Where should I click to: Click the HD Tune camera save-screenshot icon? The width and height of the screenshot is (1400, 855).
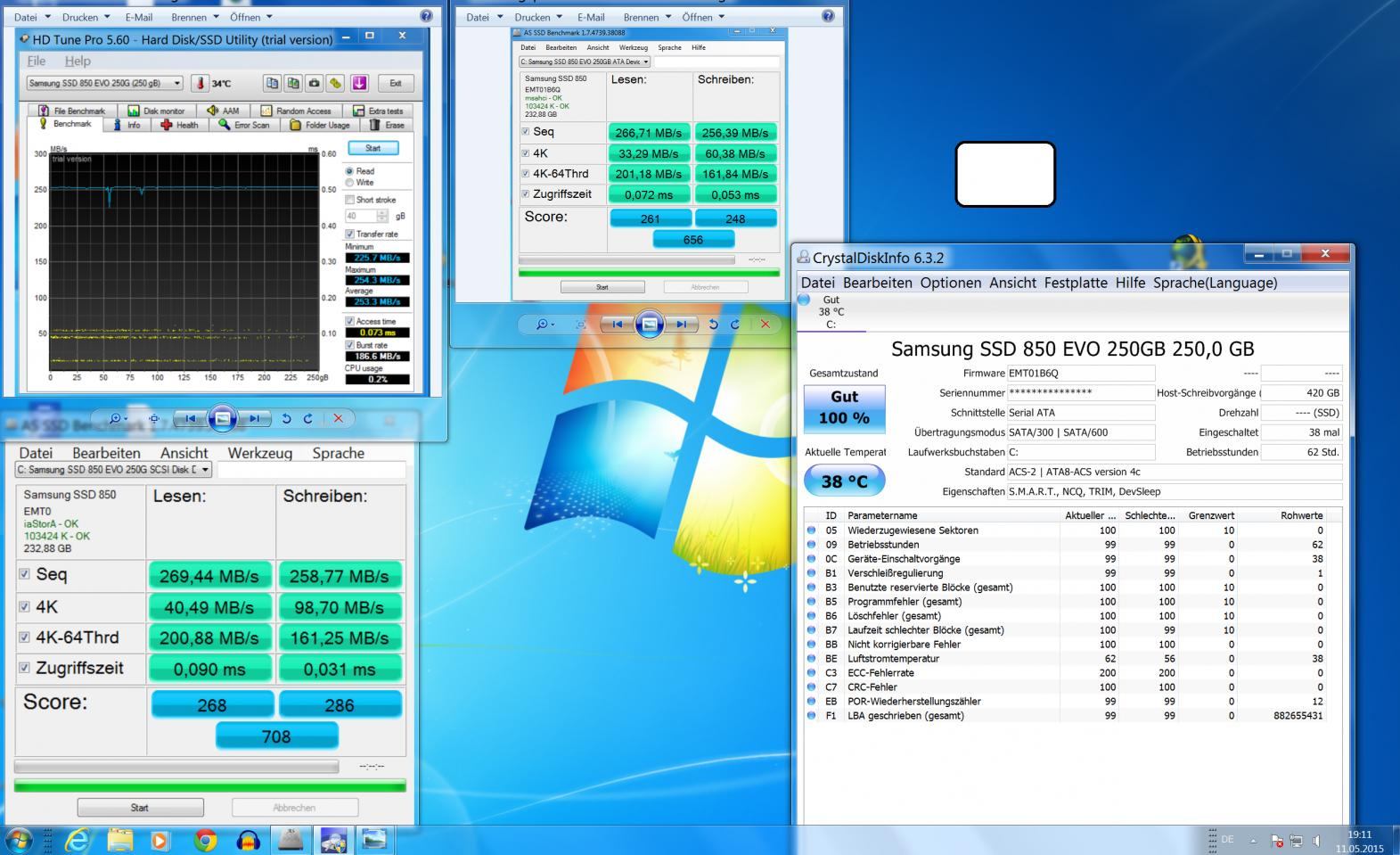pyautogui.click(x=314, y=83)
